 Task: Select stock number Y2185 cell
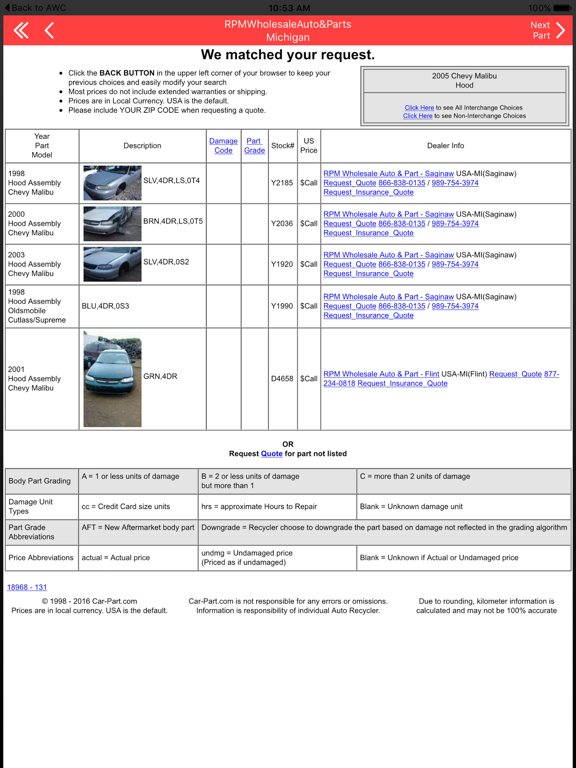pos(282,183)
